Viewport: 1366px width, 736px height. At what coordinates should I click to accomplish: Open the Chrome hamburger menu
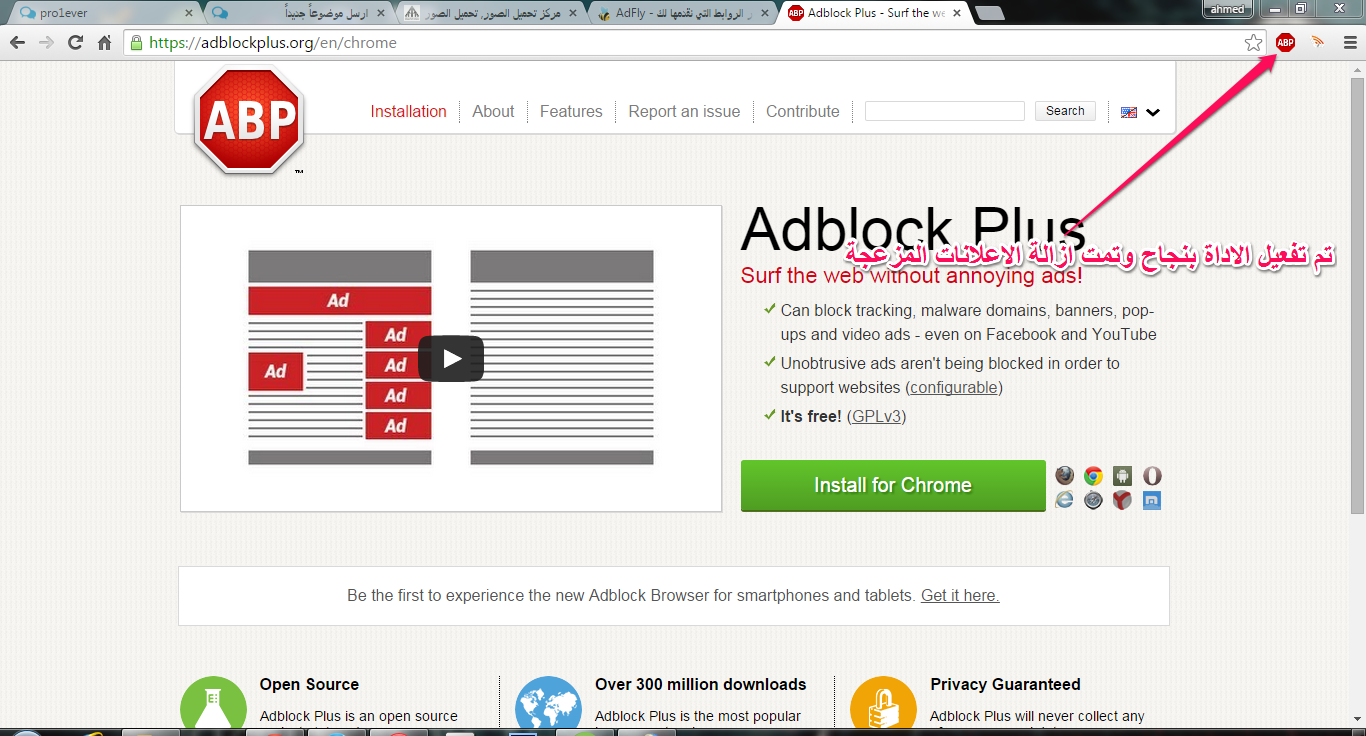point(1350,42)
